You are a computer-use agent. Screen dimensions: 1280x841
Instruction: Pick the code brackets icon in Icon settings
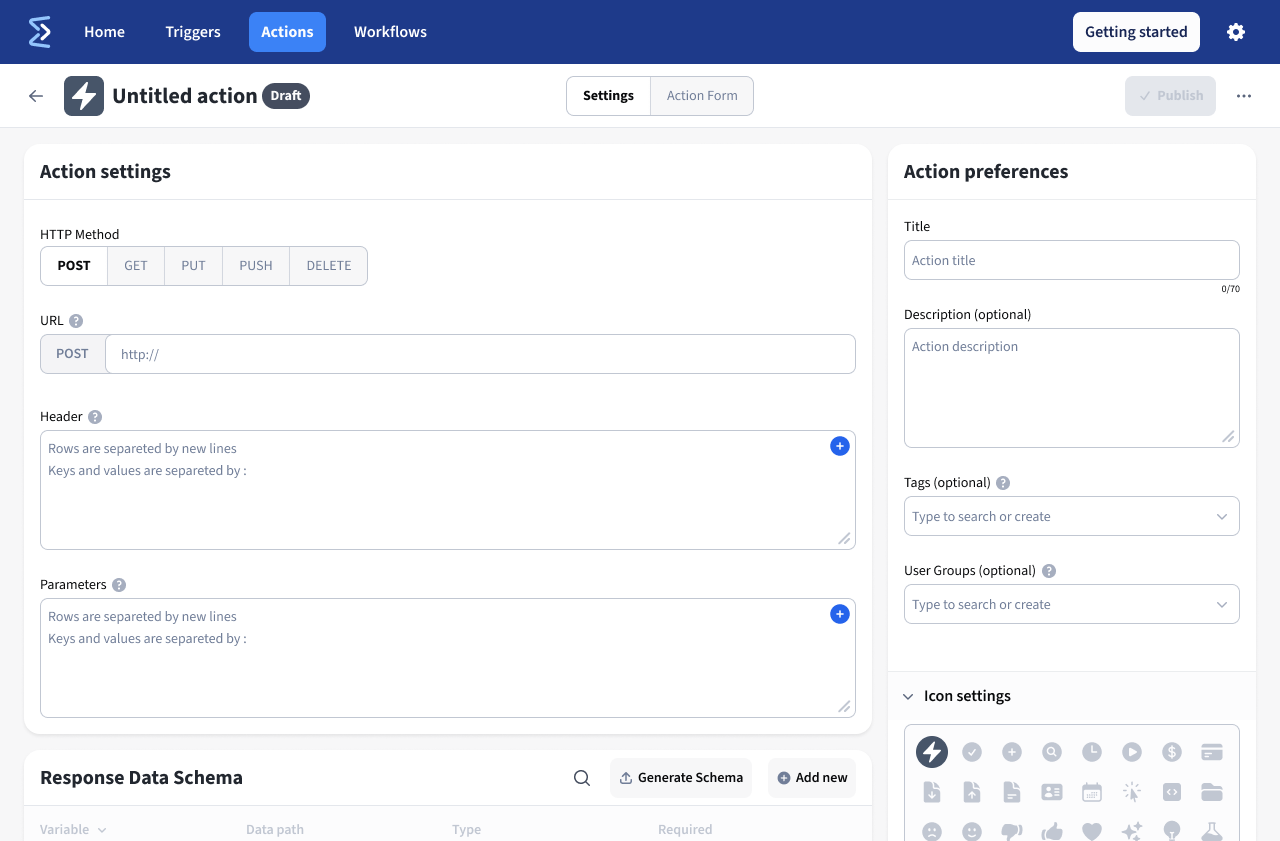pos(1172,792)
